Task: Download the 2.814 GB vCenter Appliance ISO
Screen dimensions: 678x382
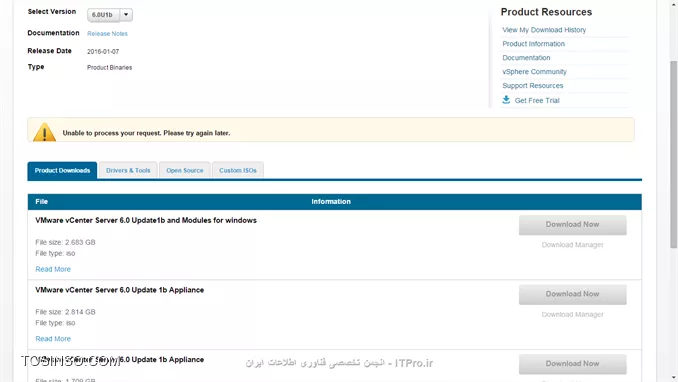Action: (x=572, y=294)
